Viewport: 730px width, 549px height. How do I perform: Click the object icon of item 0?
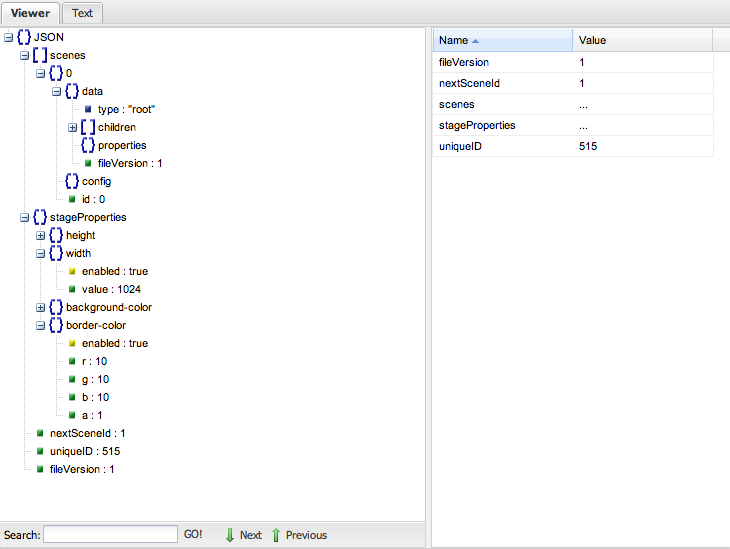tap(56, 73)
